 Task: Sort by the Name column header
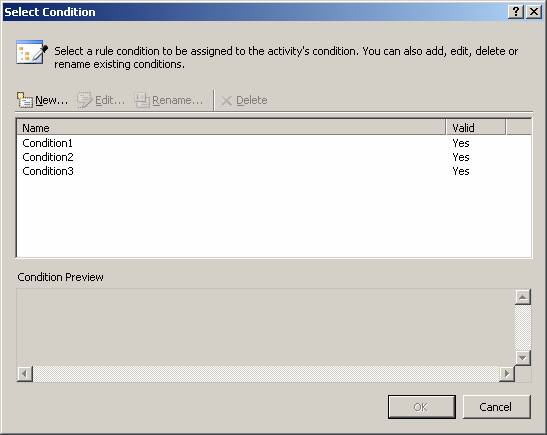231,128
